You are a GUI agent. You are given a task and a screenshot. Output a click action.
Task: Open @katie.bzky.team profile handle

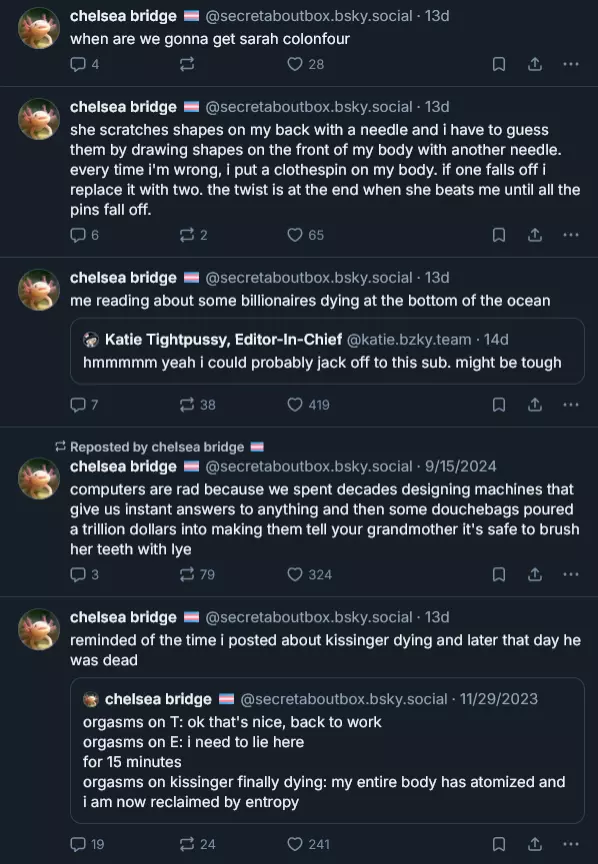tap(409, 339)
